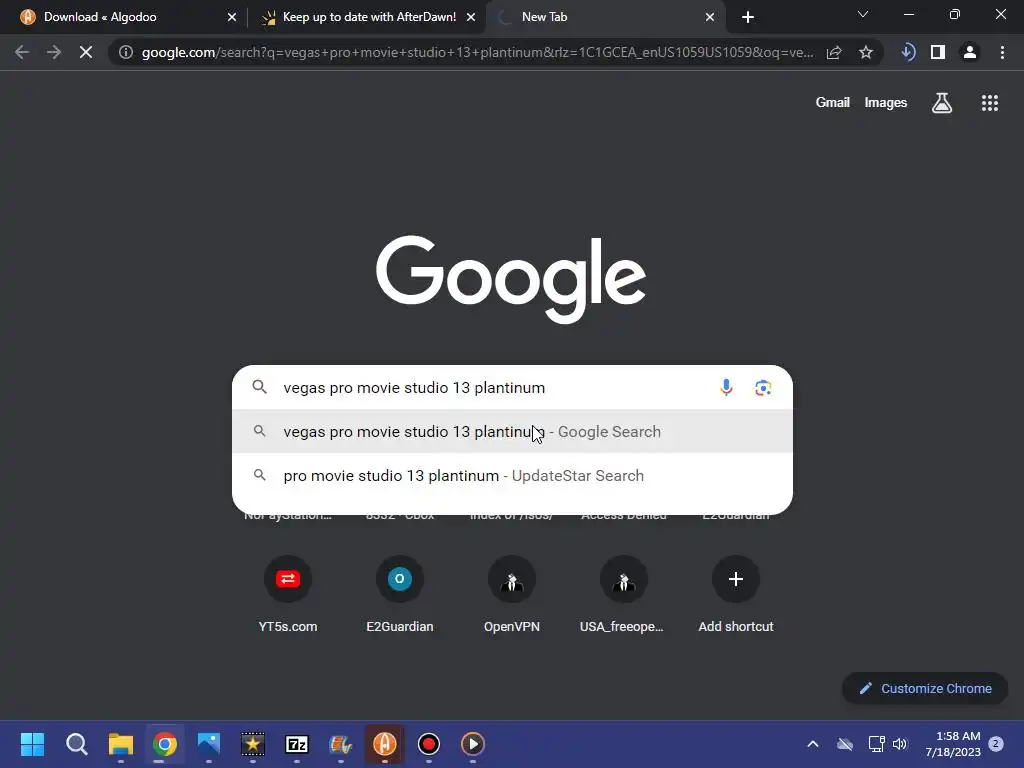
Task: Open Gmail link
Action: click(x=833, y=103)
